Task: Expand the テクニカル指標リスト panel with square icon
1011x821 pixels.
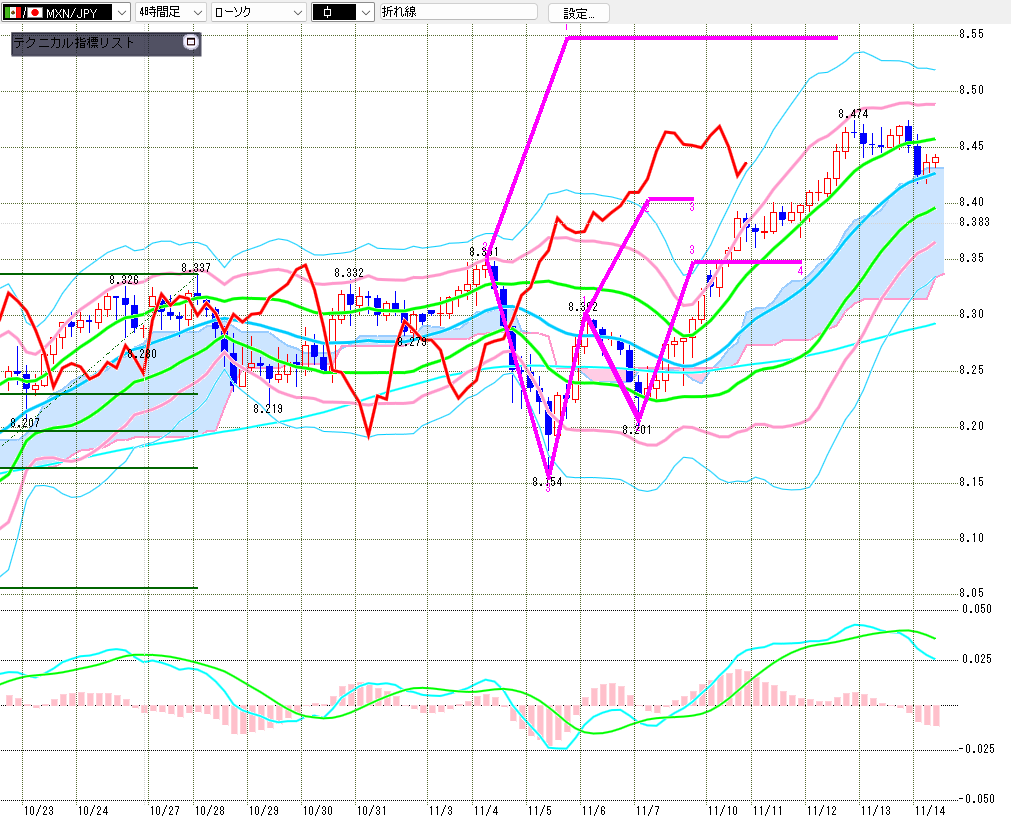Action: pos(191,43)
